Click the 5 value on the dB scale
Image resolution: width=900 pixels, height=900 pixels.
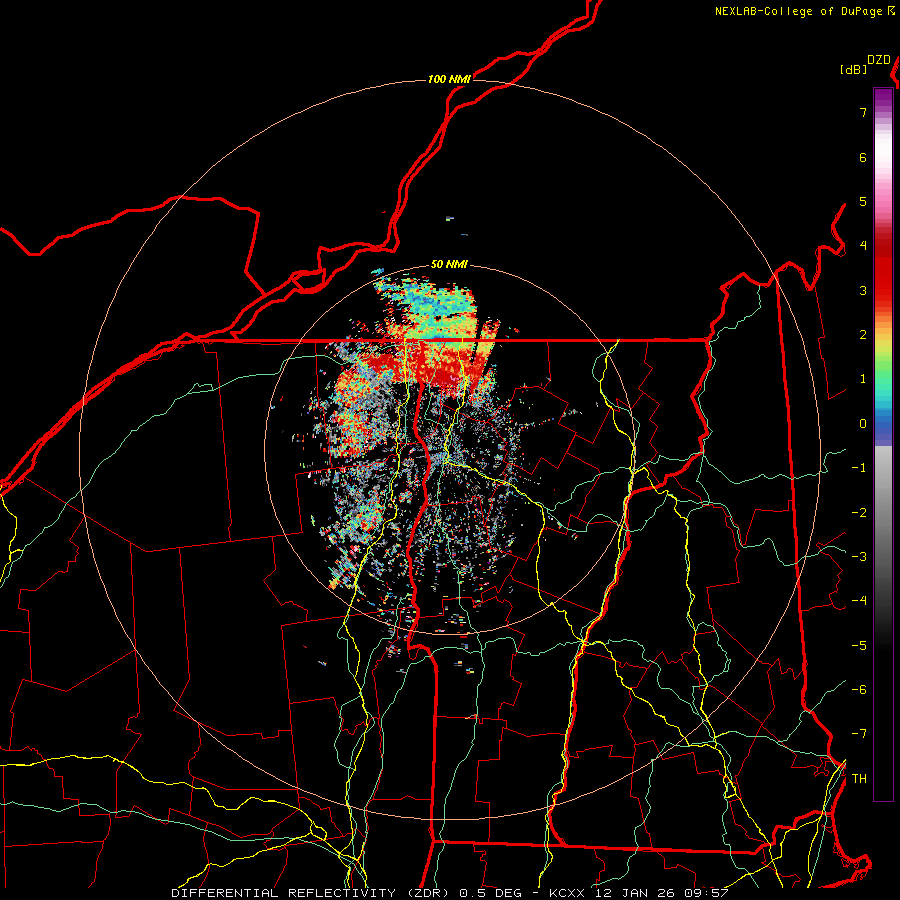[x=863, y=201]
